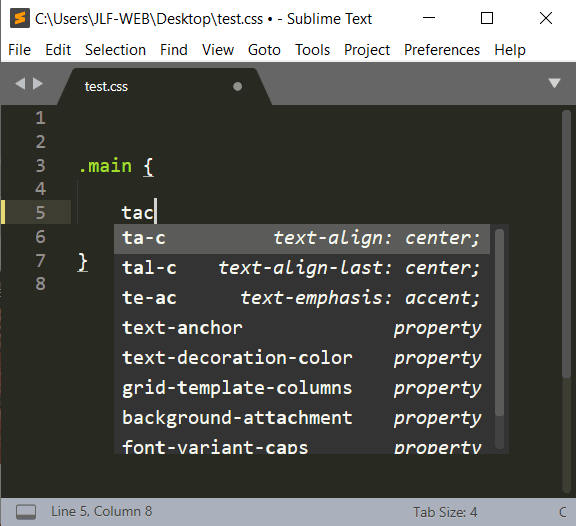Choose te-ac text-emphasis: accent completion
Viewport: 576px width, 526px height.
pos(302,298)
